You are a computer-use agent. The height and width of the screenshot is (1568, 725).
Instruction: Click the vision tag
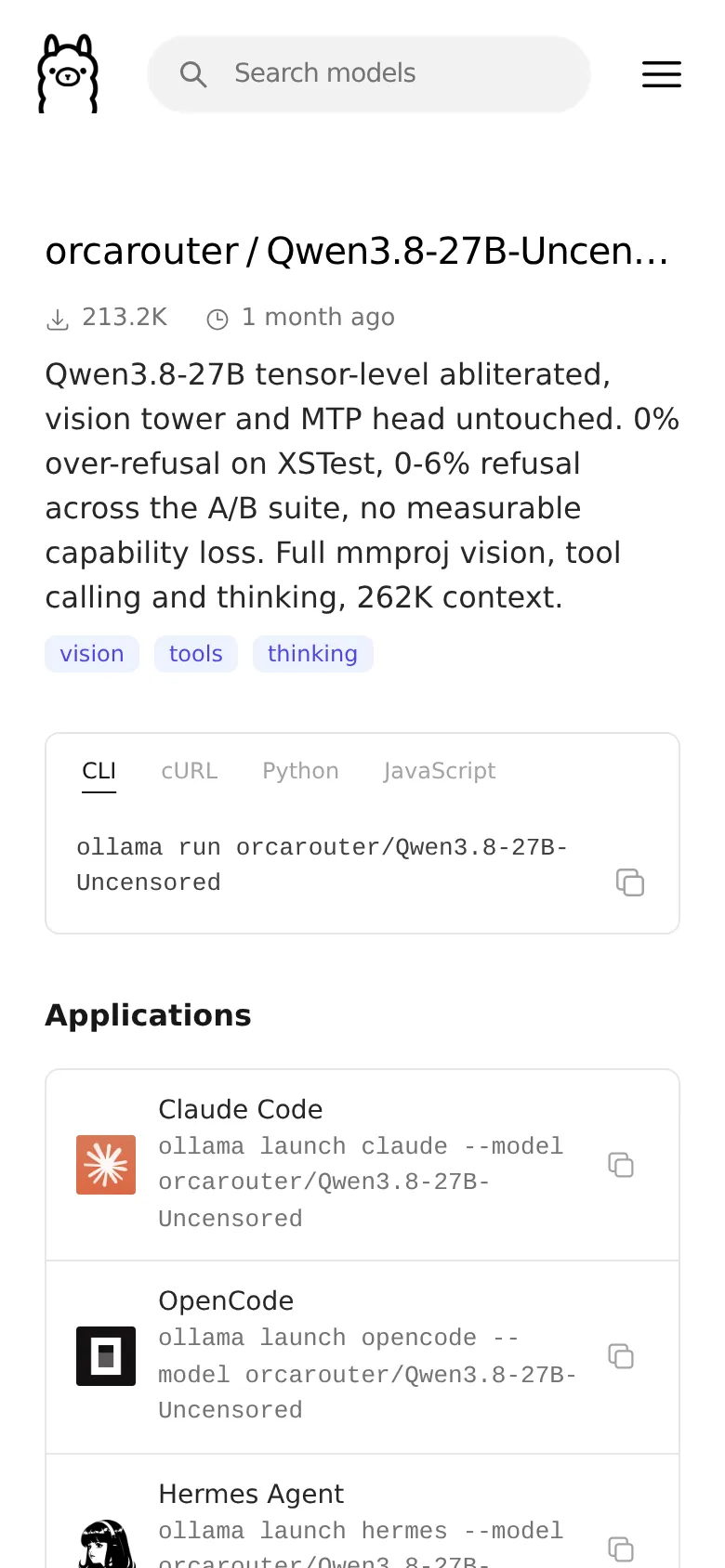pos(92,654)
